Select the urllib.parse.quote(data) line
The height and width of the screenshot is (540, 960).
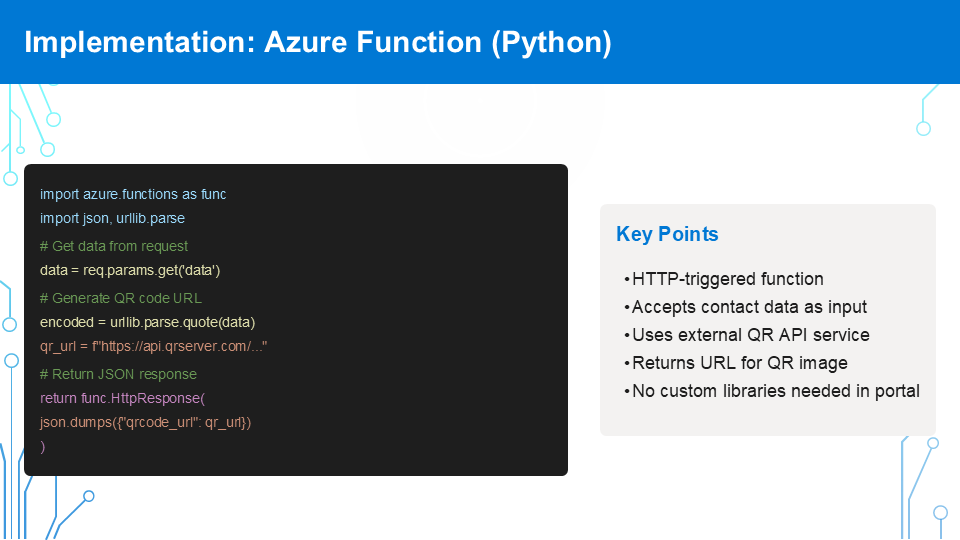coord(148,322)
